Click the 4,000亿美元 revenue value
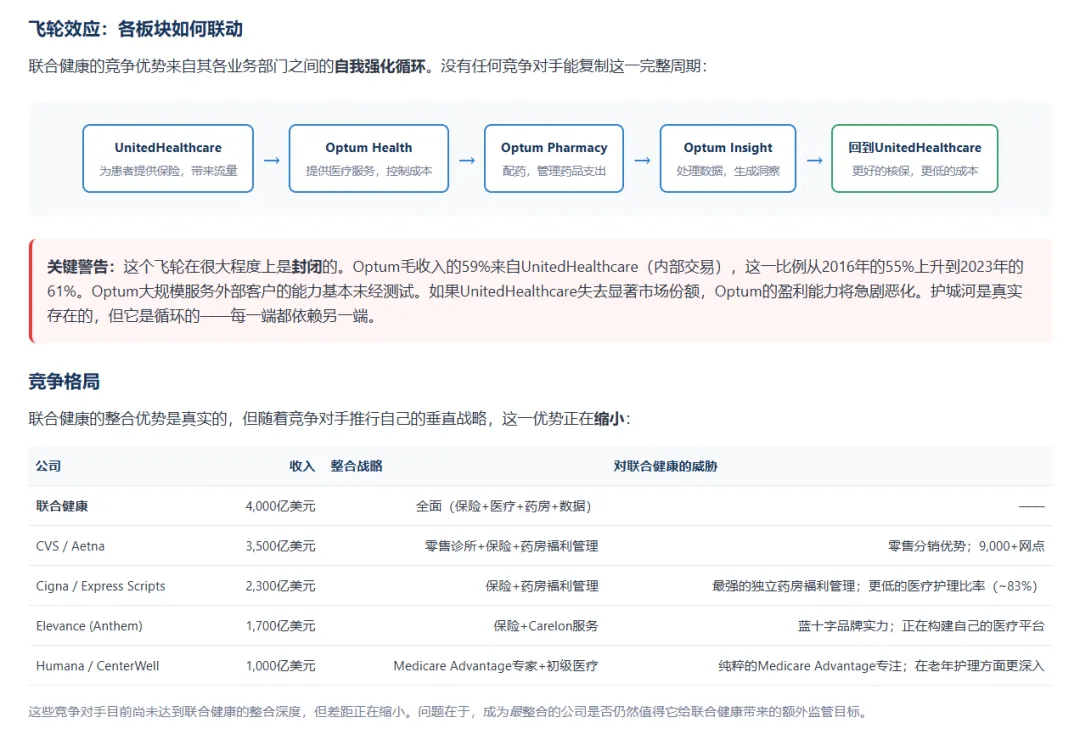Viewport: 1080px width, 740px height. (280, 506)
